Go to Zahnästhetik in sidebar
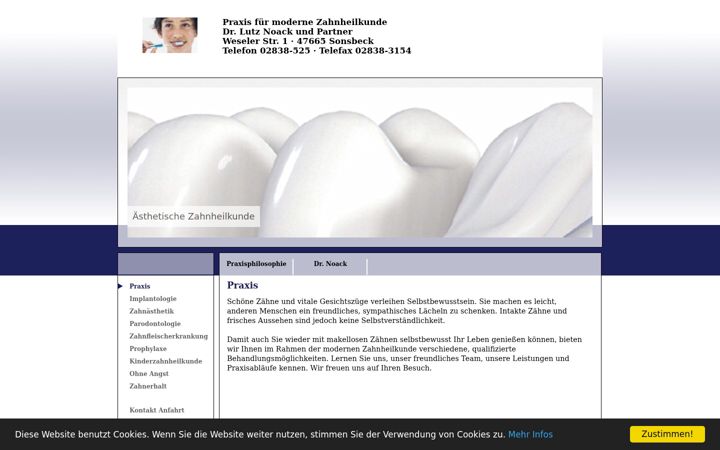Screen dimensions: 720x450 (x=152, y=311)
